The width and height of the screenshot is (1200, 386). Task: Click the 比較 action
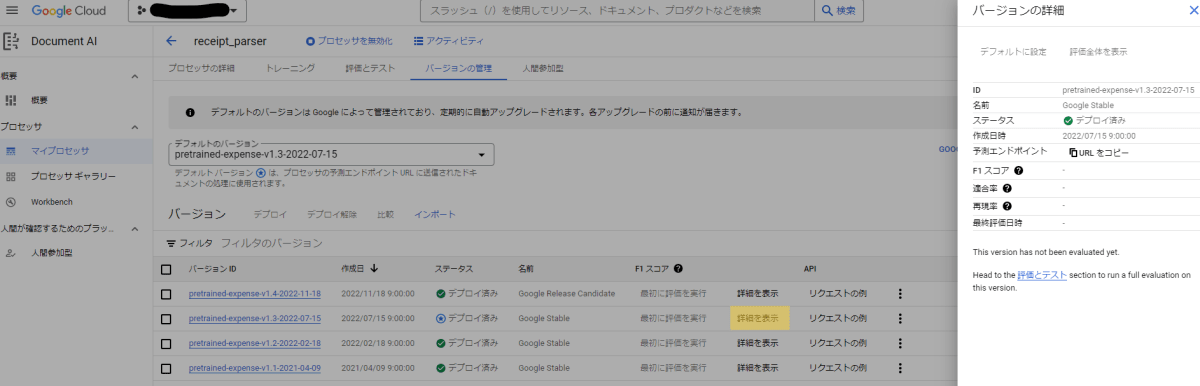tap(385, 215)
